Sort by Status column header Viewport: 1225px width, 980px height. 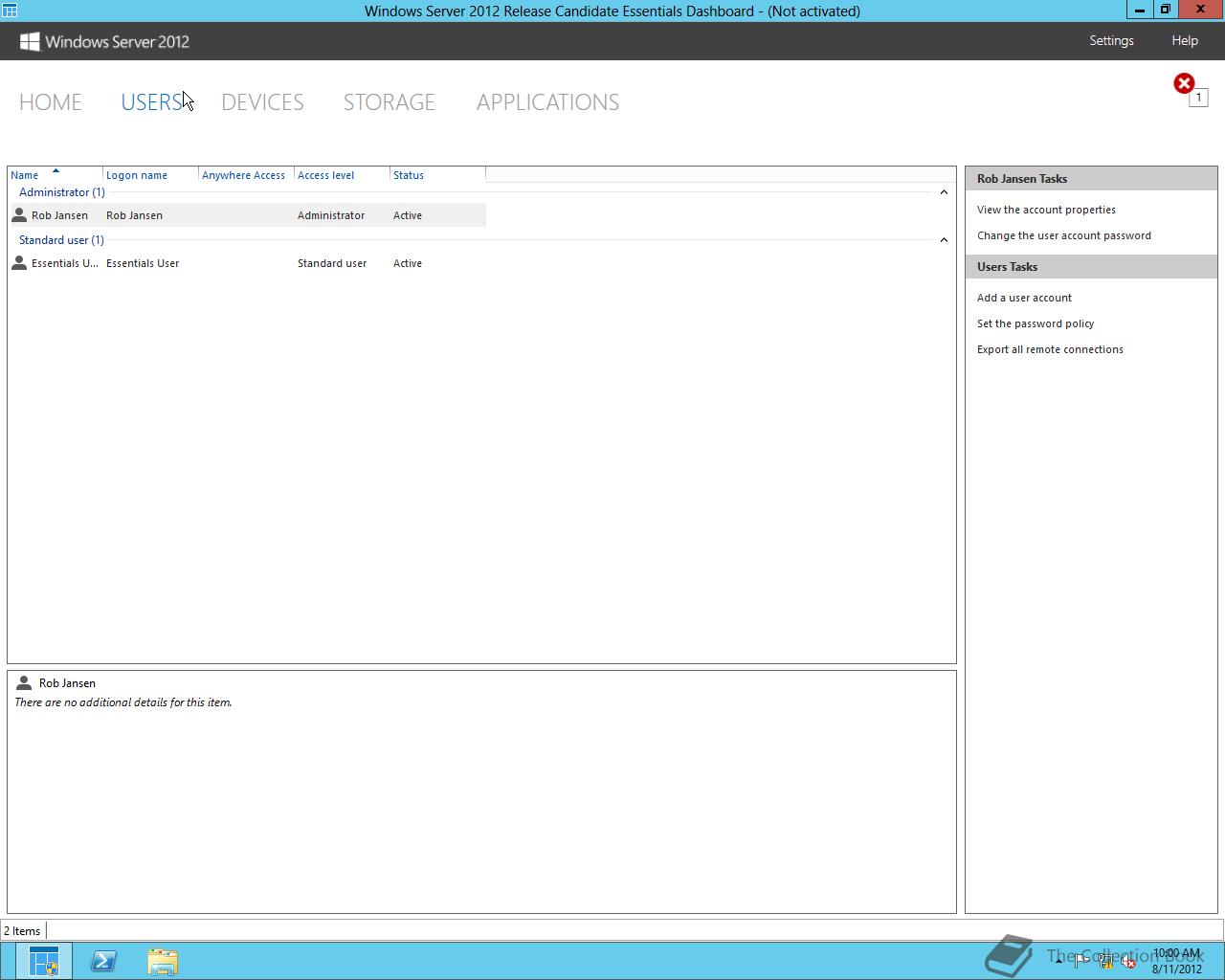(x=437, y=175)
